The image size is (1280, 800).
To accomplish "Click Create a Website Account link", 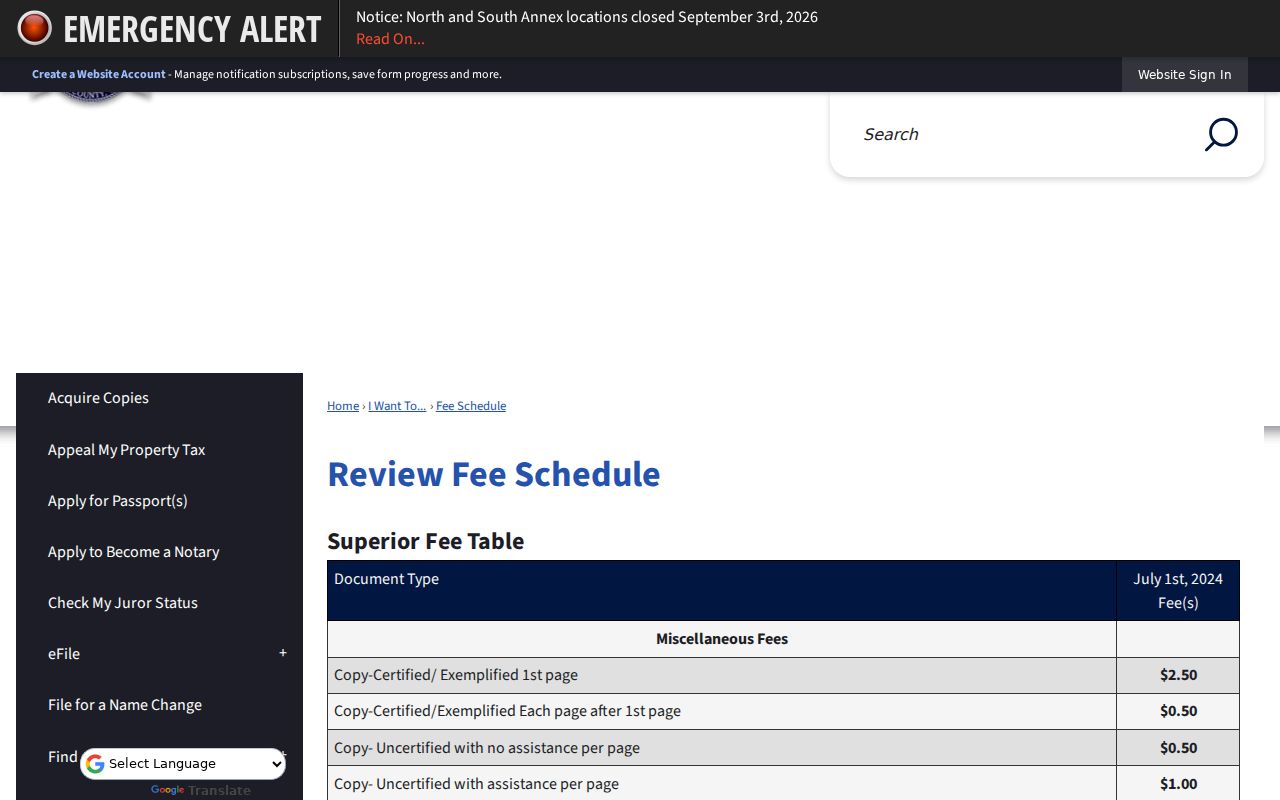I will 98,74.
